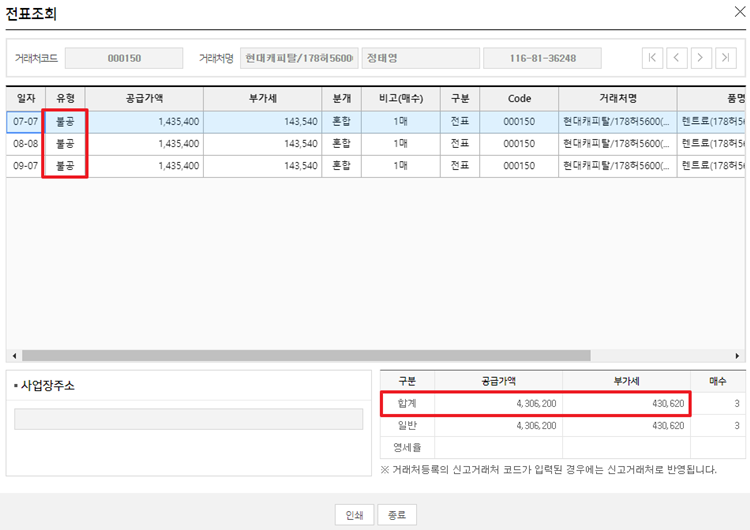The width and height of the screenshot is (750, 530).
Task: Click the 합계 row label in summary
Action: [407, 403]
